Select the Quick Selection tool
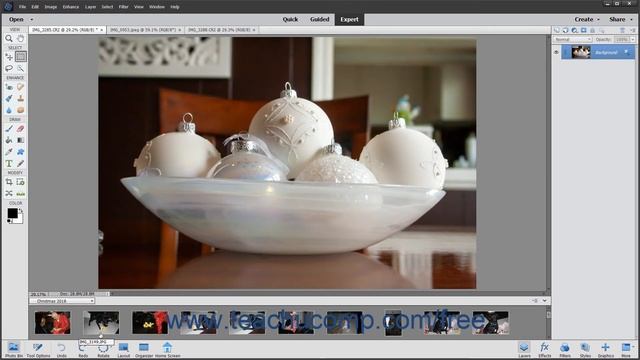This screenshot has width=640, height=360. (20, 68)
